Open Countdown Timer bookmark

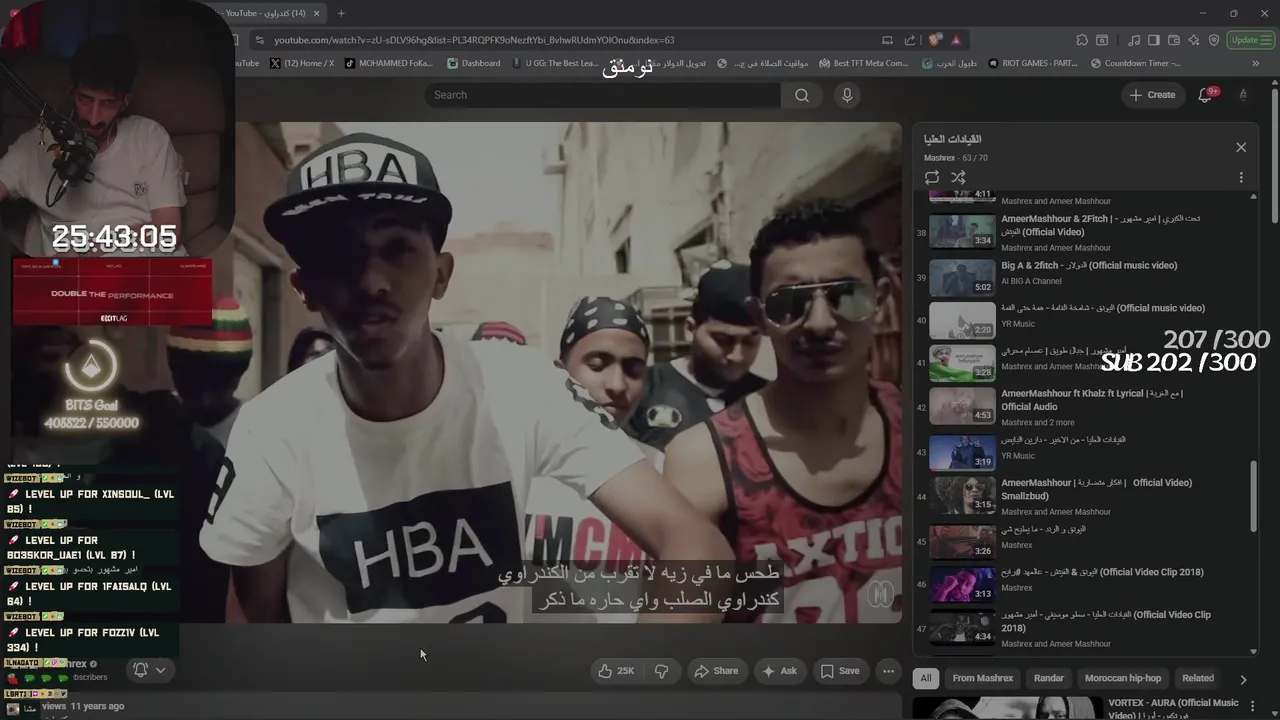(x=1135, y=63)
